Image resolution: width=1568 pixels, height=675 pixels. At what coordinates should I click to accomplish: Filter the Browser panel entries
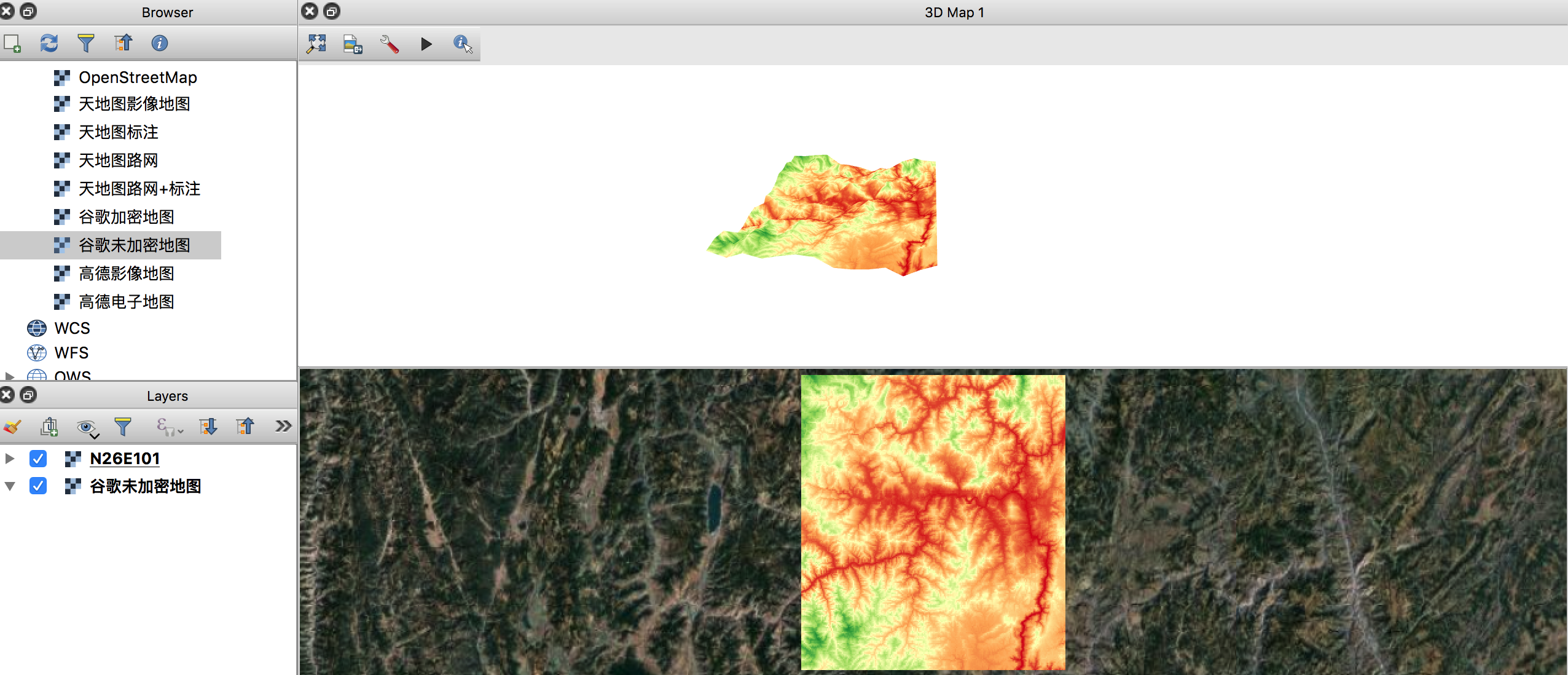pyautogui.click(x=86, y=43)
